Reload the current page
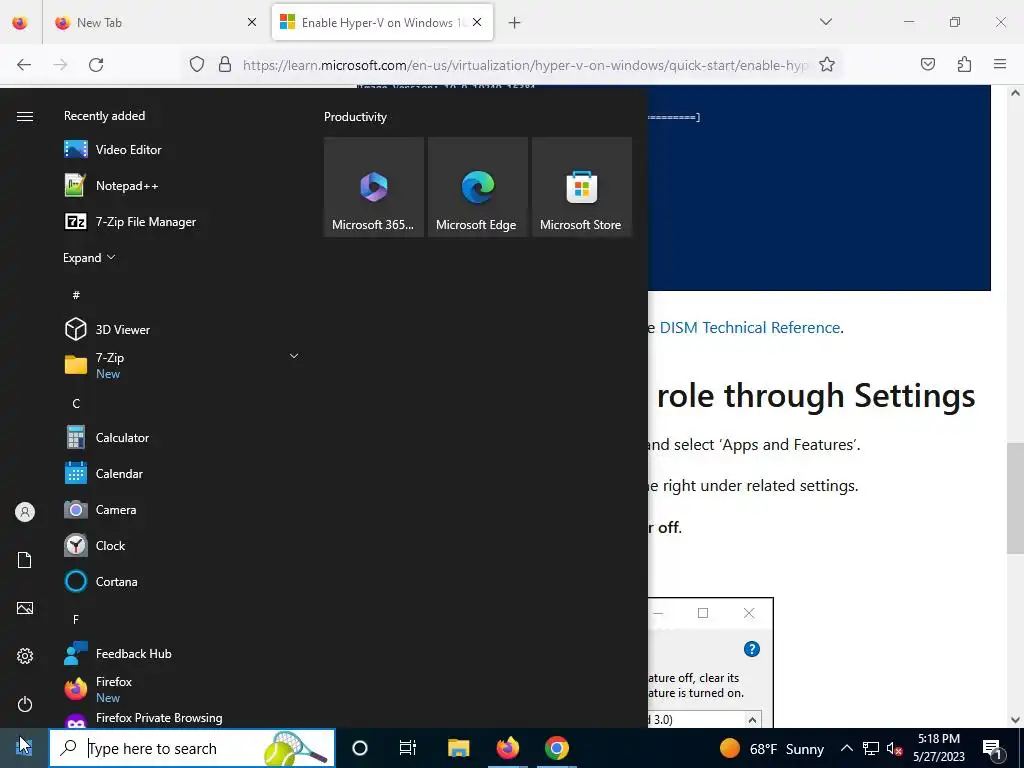The width and height of the screenshot is (1024, 768). (x=96, y=64)
